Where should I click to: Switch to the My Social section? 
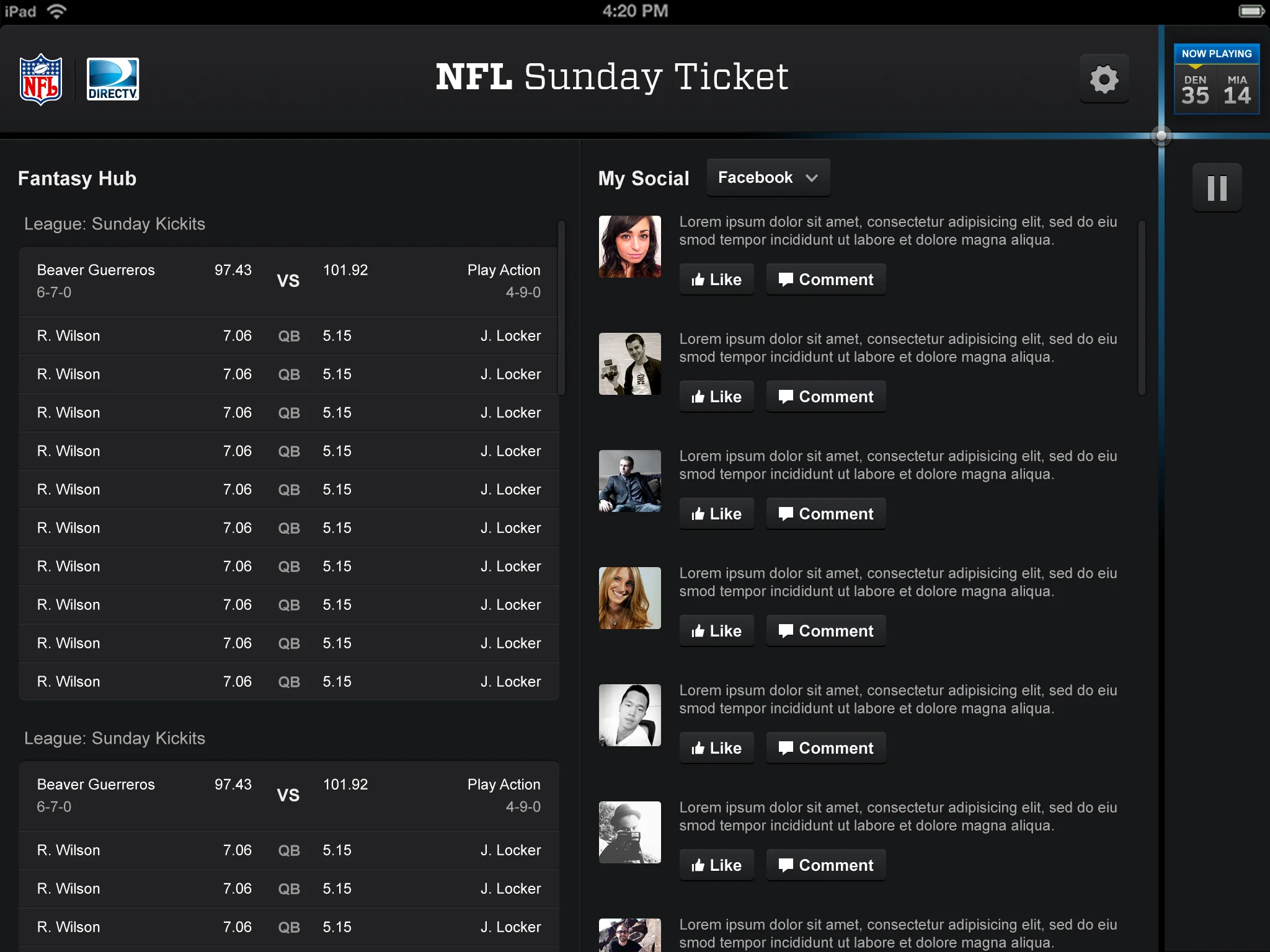(x=643, y=178)
